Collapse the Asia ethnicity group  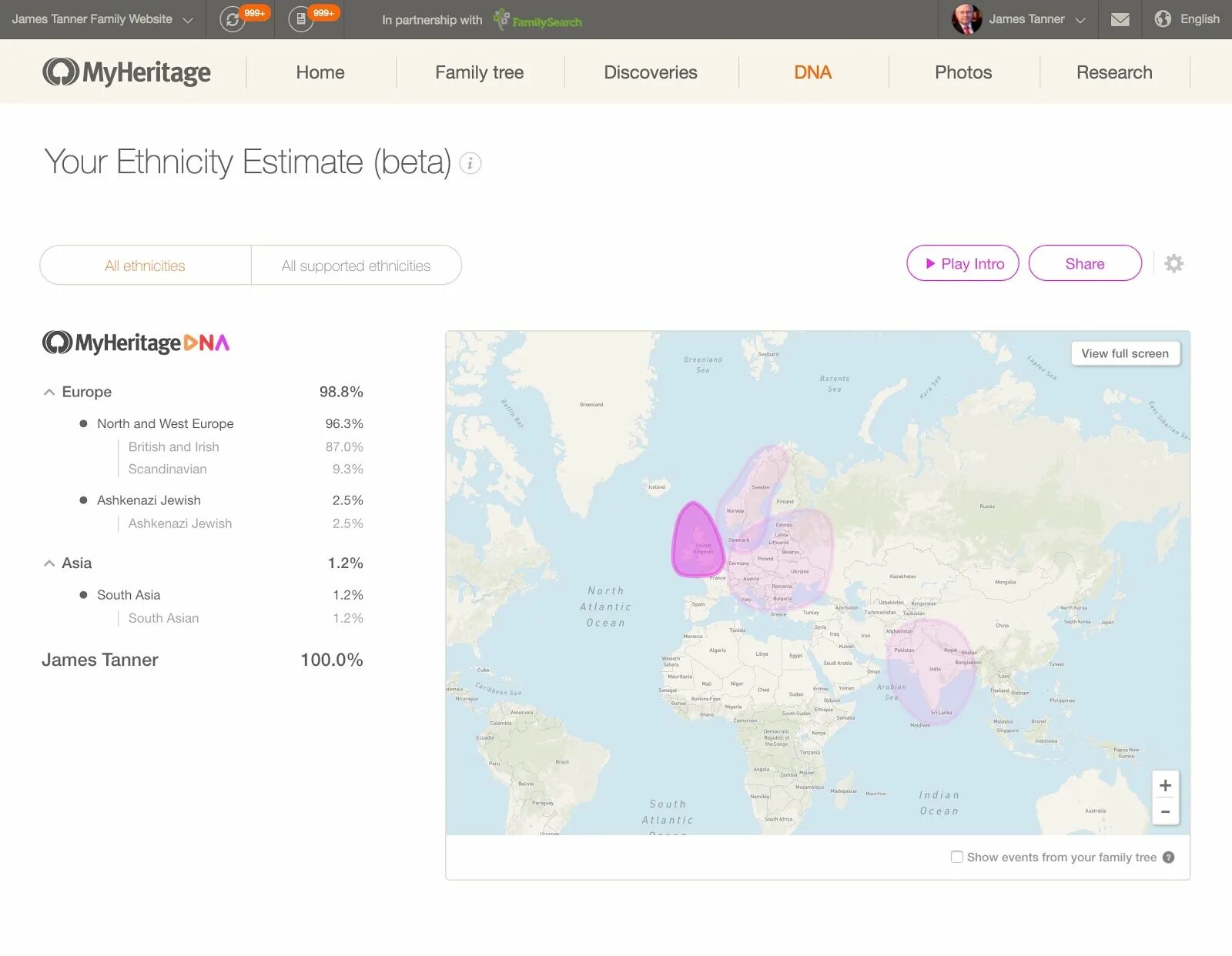tap(49, 563)
